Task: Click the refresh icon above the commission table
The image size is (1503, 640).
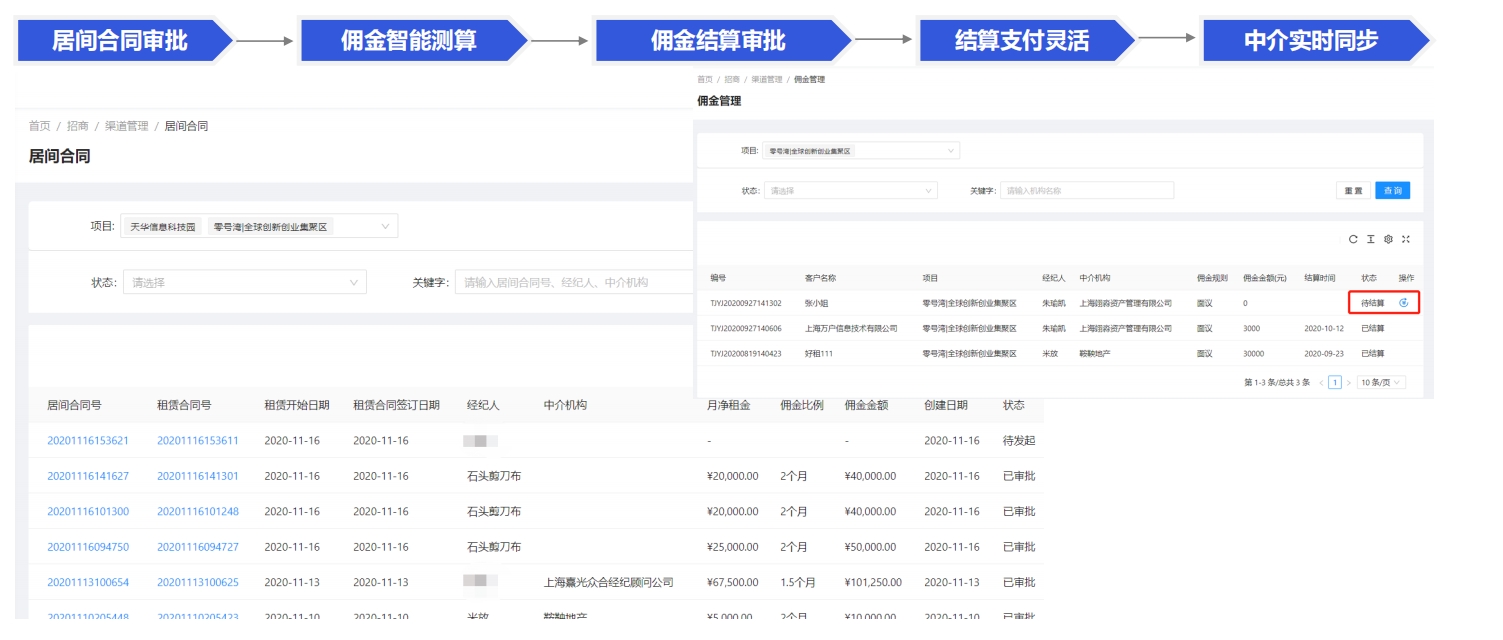Action: (x=1353, y=239)
